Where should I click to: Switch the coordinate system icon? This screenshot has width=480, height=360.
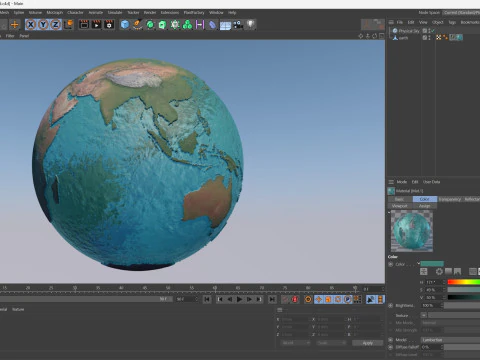(x=68, y=25)
